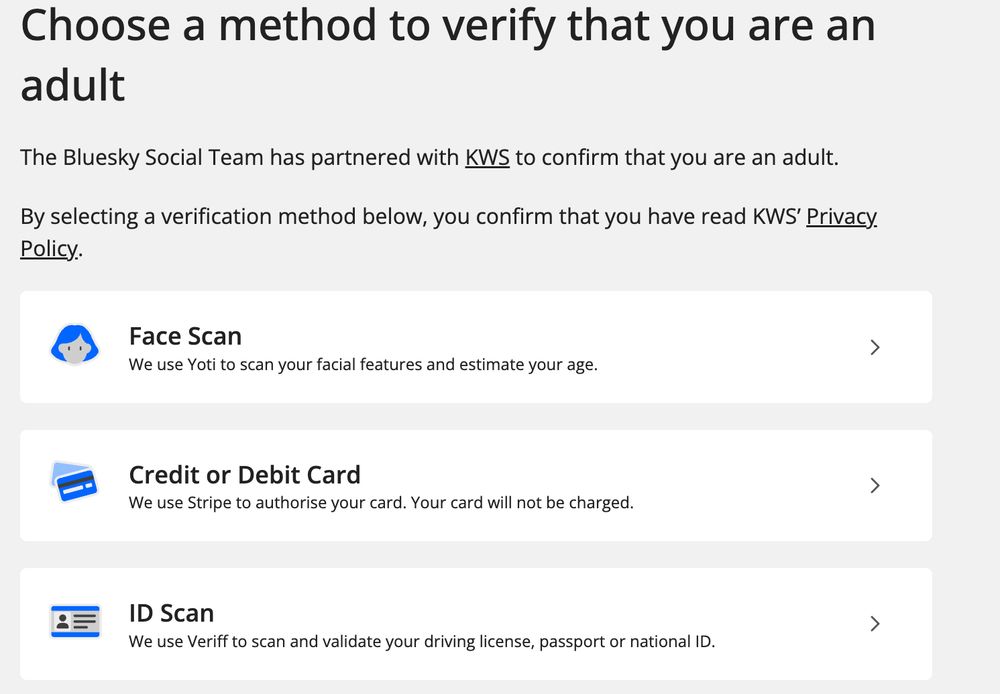Select the ID Scan title

pyautogui.click(x=172, y=613)
